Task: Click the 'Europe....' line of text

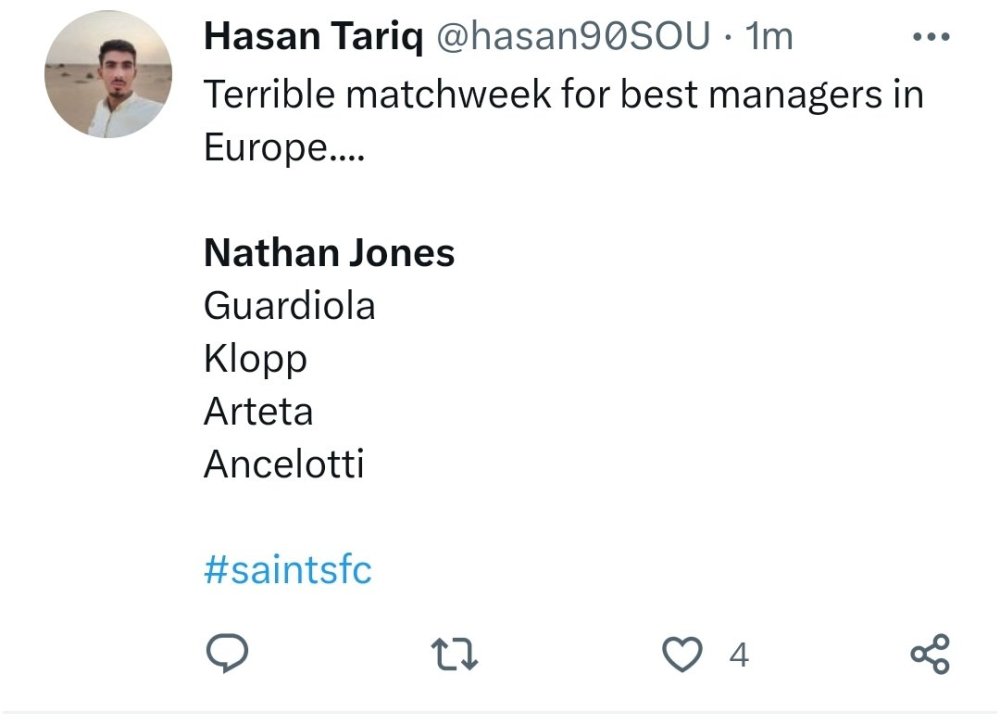Action: tap(281, 148)
